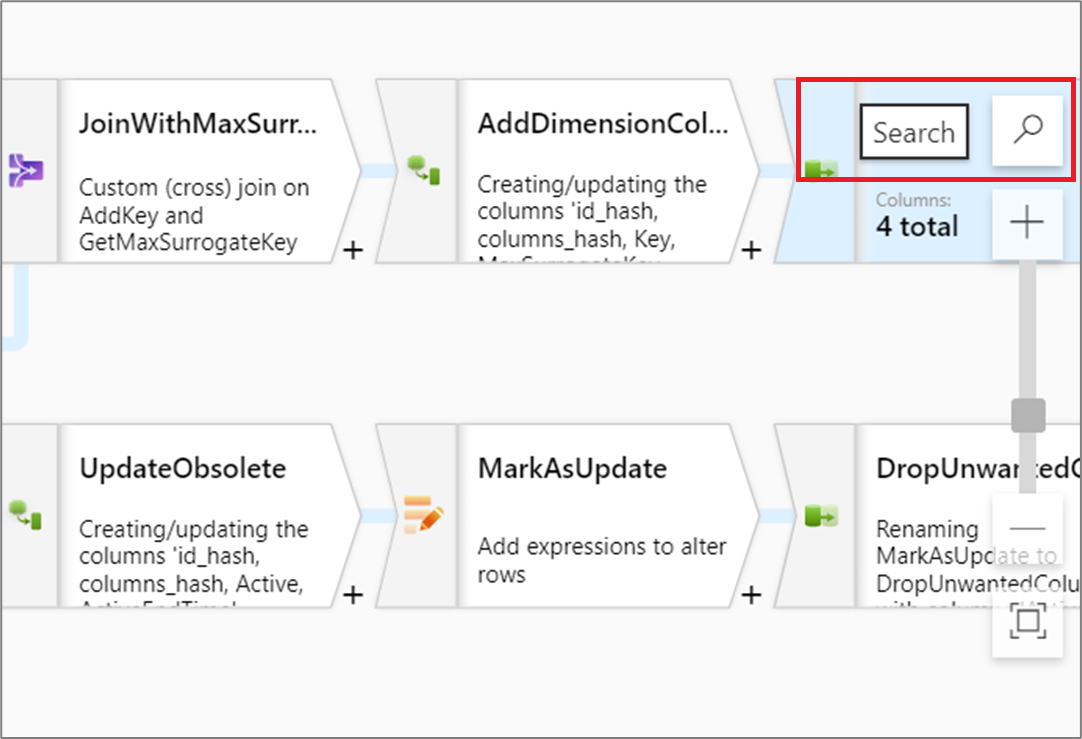Click the zoom-to-fit canvas icon
The width and height of the screenshot is (1082, 739).
(x=1028, y=620)
